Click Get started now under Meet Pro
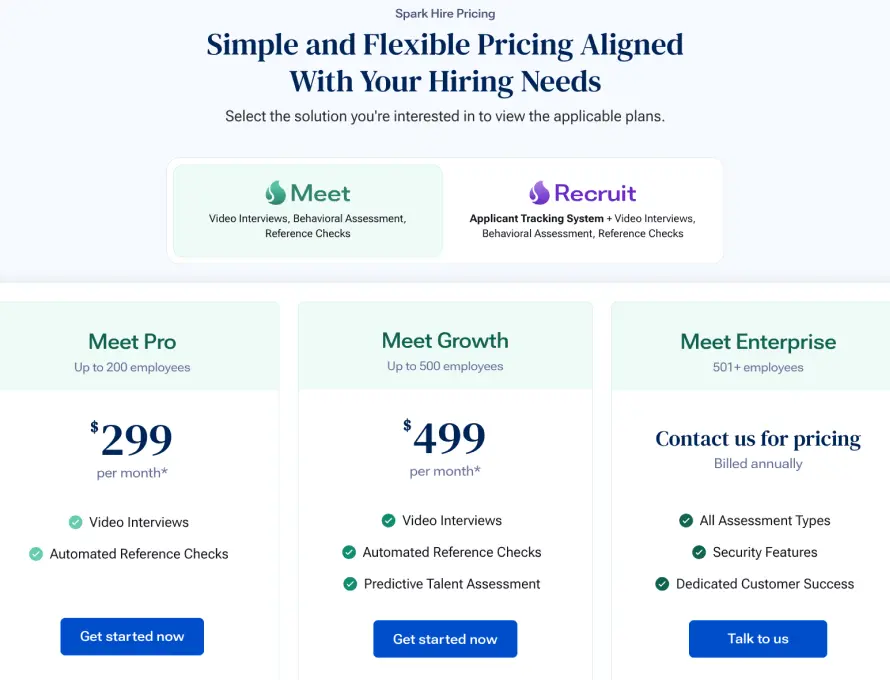Screen dimensions: 890x680 (131, 636)
